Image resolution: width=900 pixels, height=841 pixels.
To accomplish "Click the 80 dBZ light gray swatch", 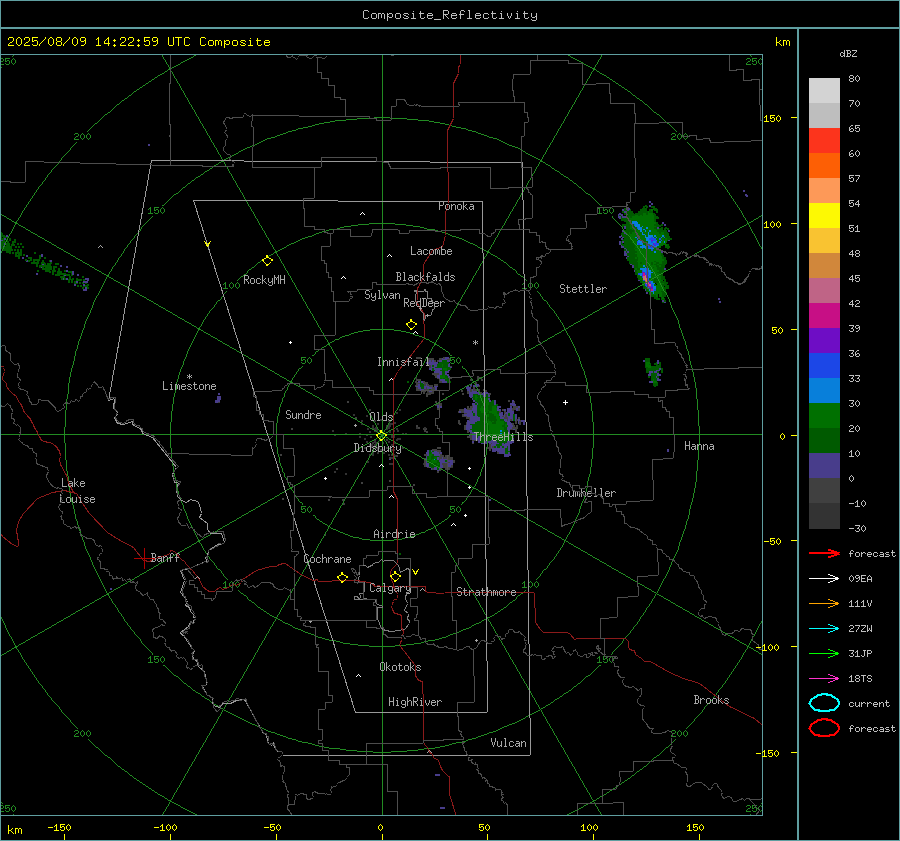I will pos(824,90).
